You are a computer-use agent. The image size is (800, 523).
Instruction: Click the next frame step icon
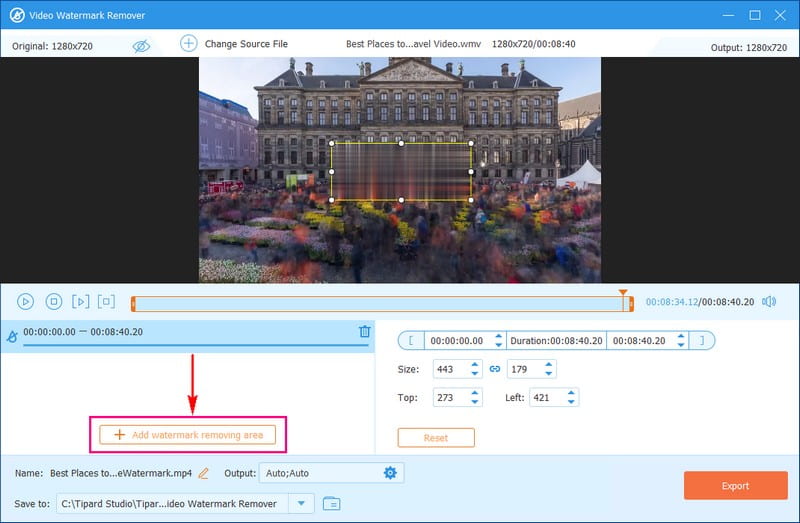click(81, 301)
